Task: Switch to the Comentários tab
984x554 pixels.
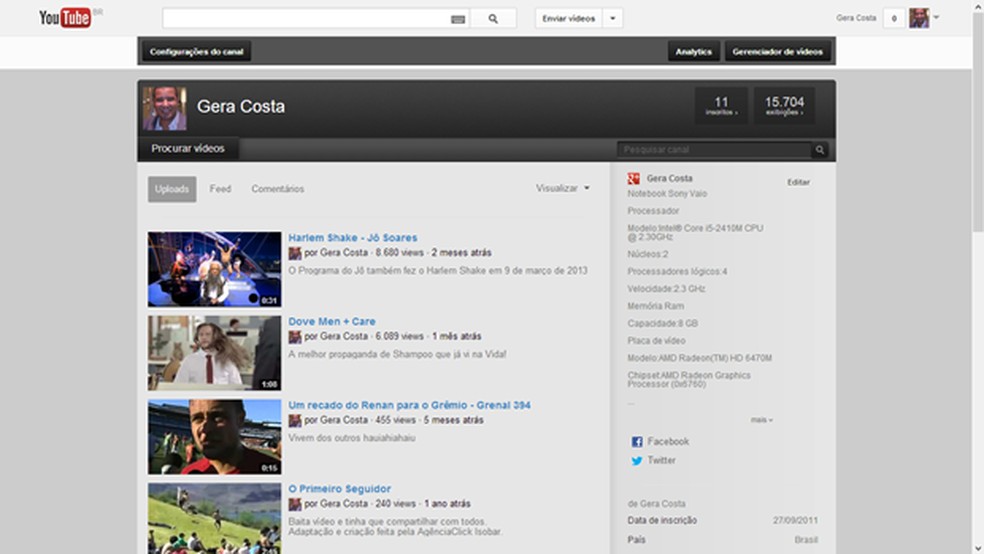Action: pyautogui.click(x=278, y=189)
